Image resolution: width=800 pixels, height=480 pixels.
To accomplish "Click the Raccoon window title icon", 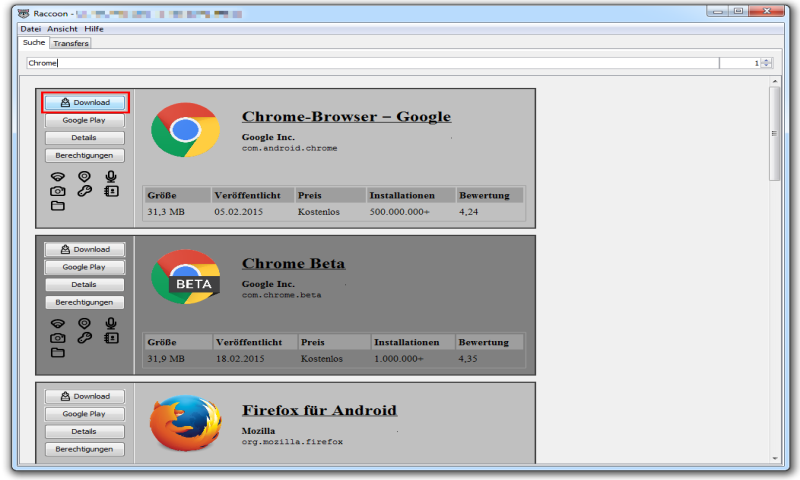I will point(23,13).
